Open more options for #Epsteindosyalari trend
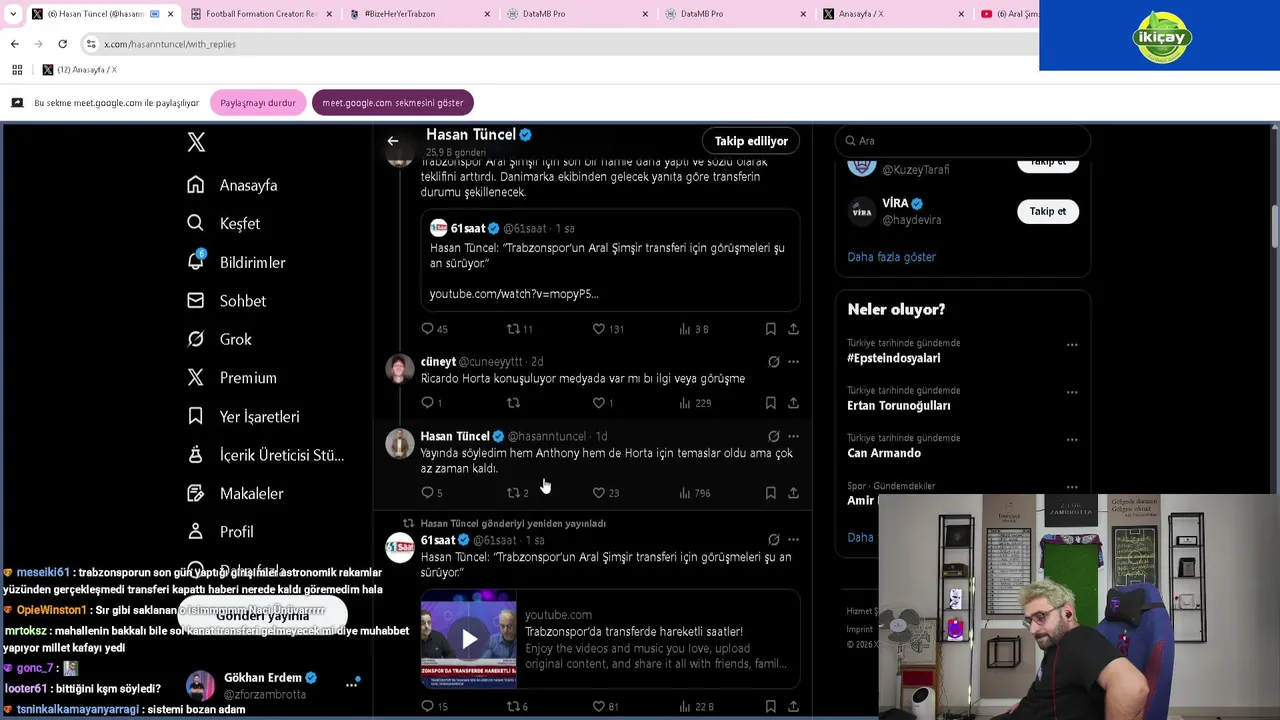 pos(1072,345)
